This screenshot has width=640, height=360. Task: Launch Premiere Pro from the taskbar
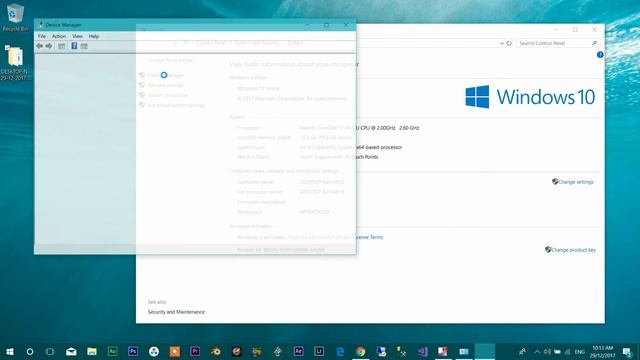tap(195, 351)
